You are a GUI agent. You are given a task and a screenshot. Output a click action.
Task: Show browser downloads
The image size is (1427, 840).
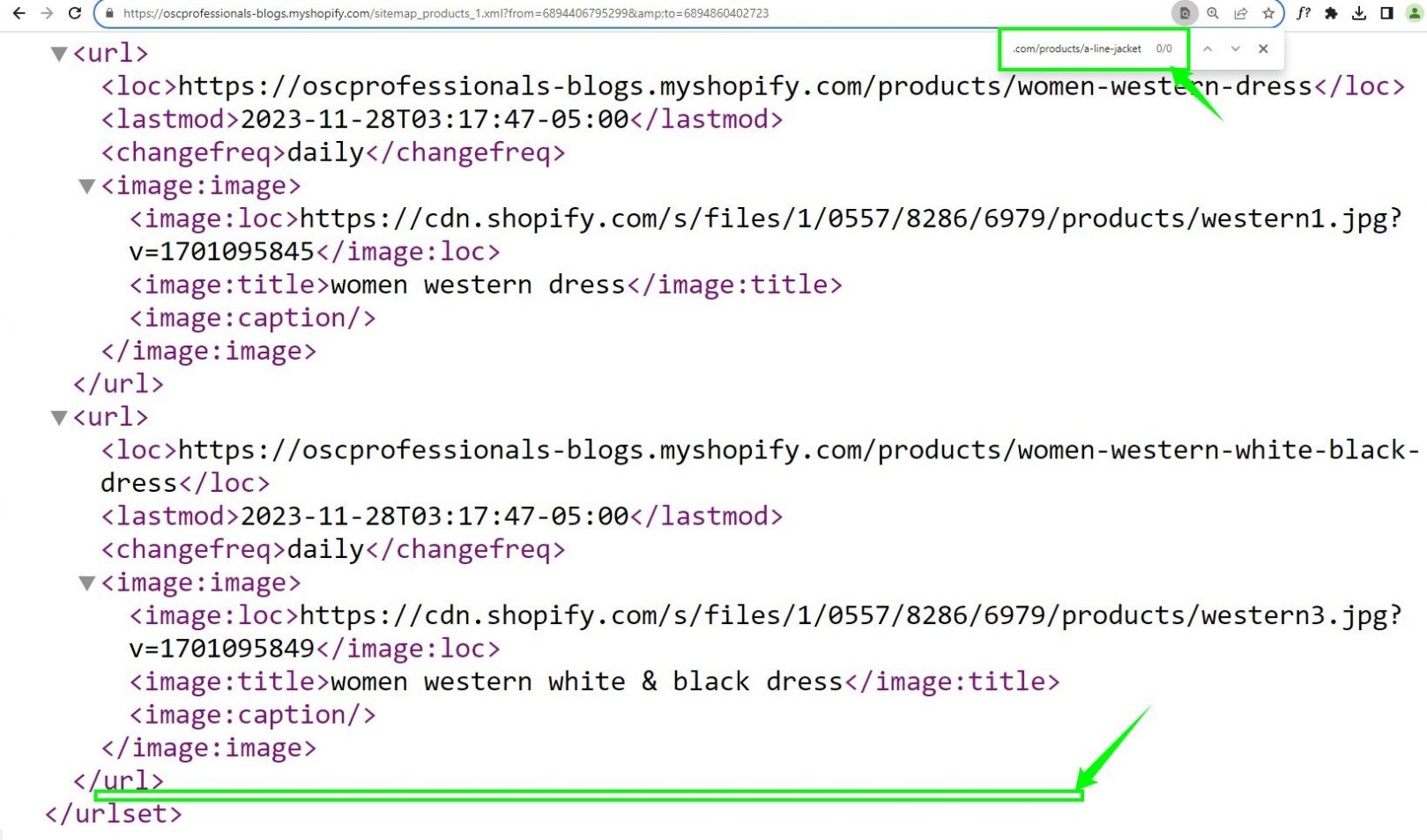[x=1358, y=13]
